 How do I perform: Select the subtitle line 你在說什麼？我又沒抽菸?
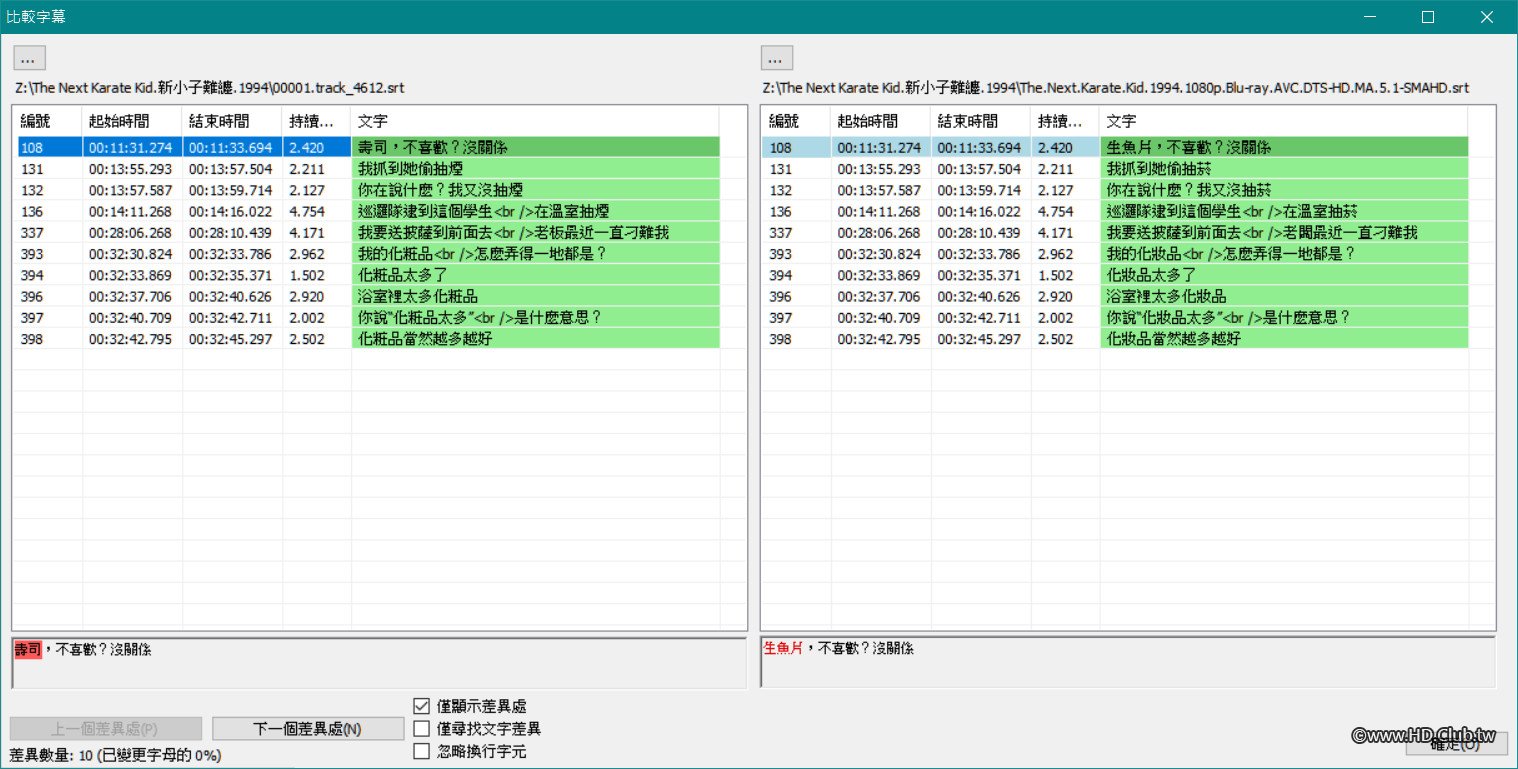1283,190
